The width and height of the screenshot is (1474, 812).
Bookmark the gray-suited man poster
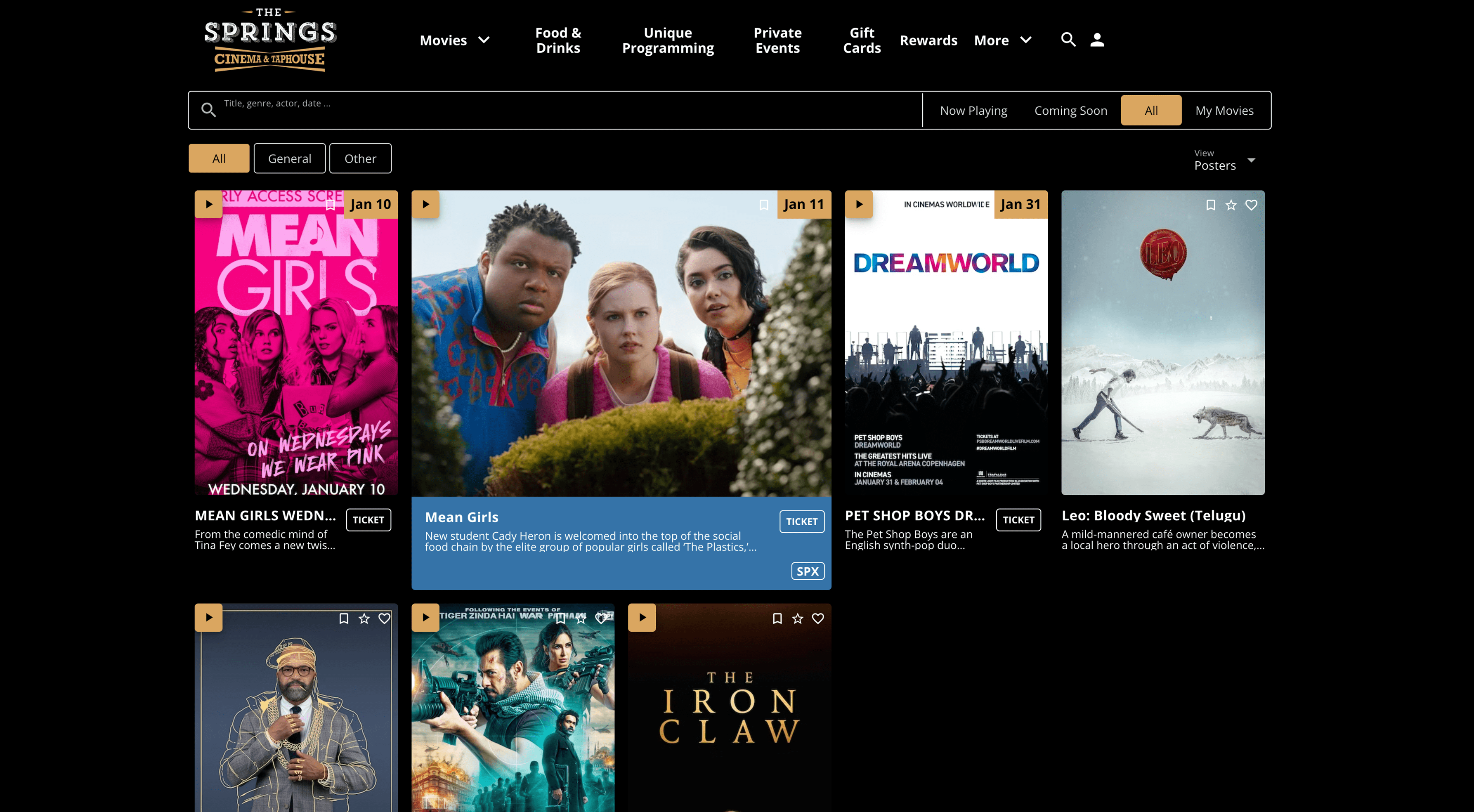pos(343,618)
